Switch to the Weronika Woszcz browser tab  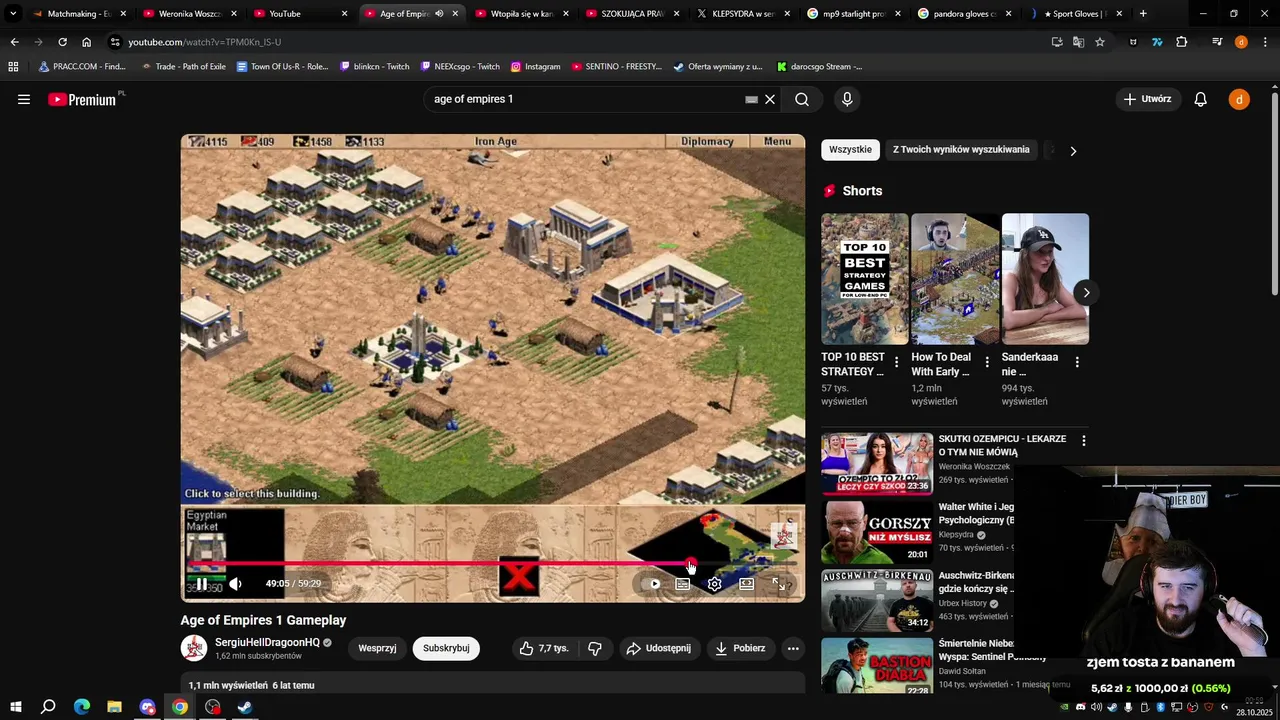pos(188,14)
